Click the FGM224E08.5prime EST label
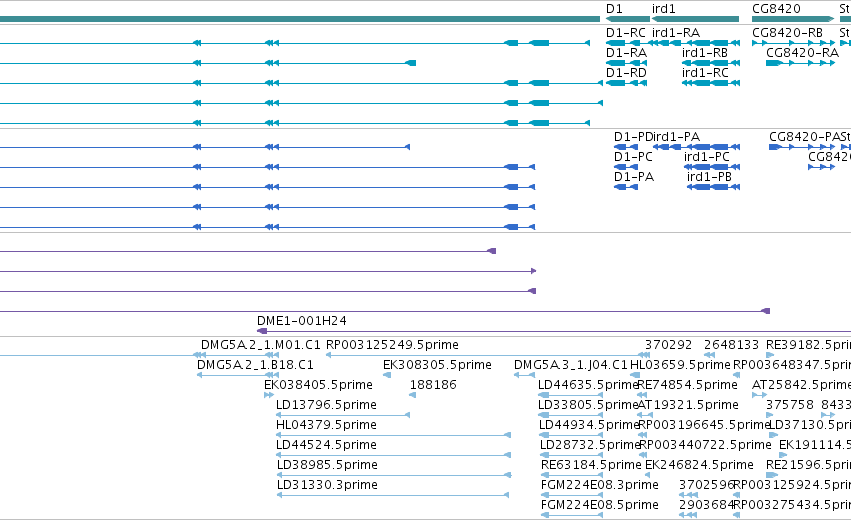 pyautogui.click(x=600, y=505)
